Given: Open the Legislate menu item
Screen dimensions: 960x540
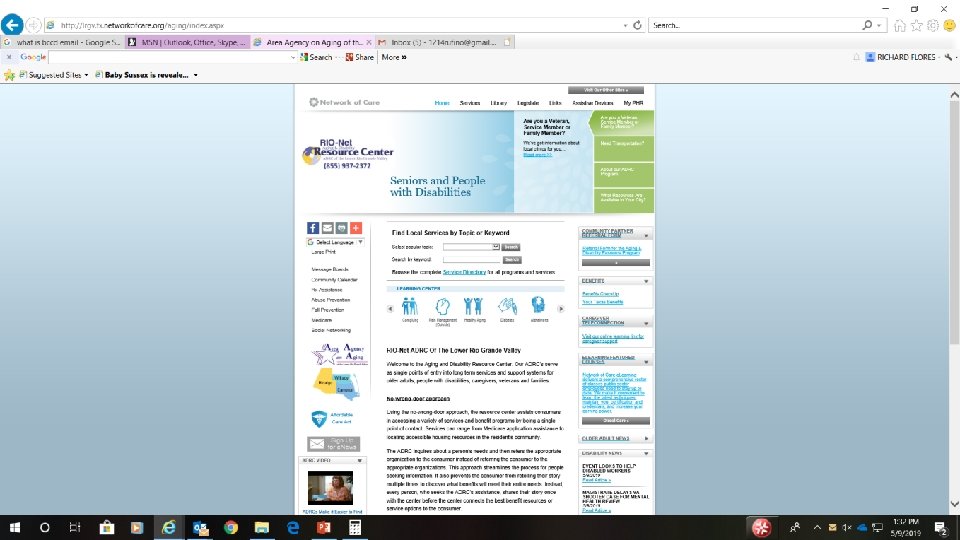Looking at the screenshot, I should tap(528, 103).
